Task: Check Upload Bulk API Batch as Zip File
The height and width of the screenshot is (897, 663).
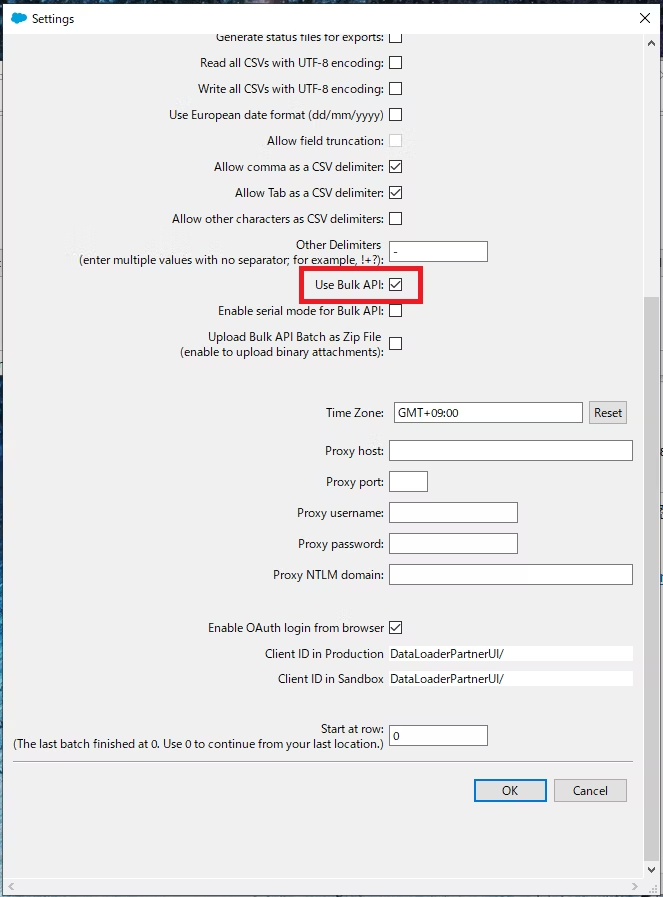Action: [x=395, y=343]
